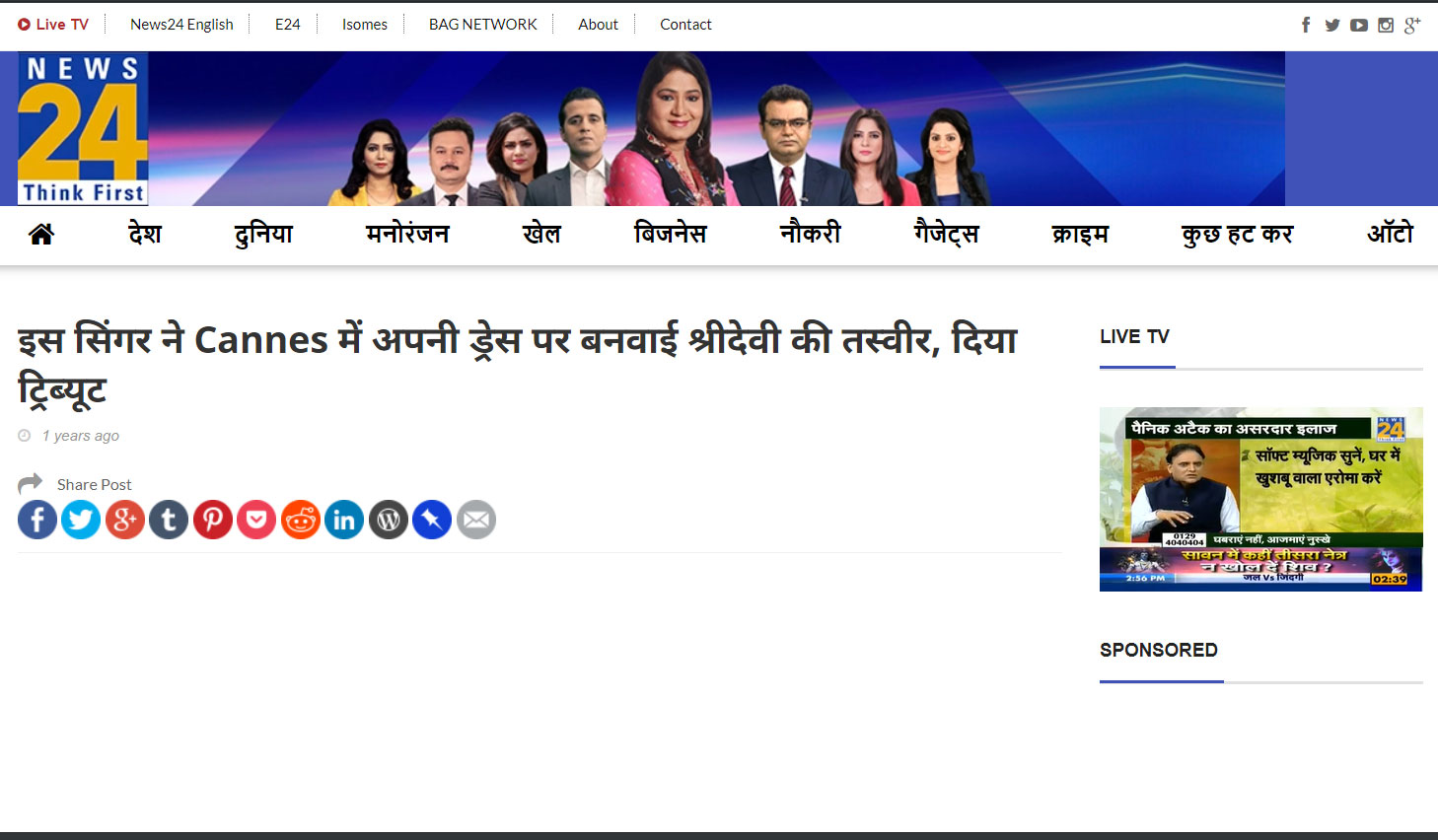
Task: Click the 'Share Post' label
Action: pos(94,484)
